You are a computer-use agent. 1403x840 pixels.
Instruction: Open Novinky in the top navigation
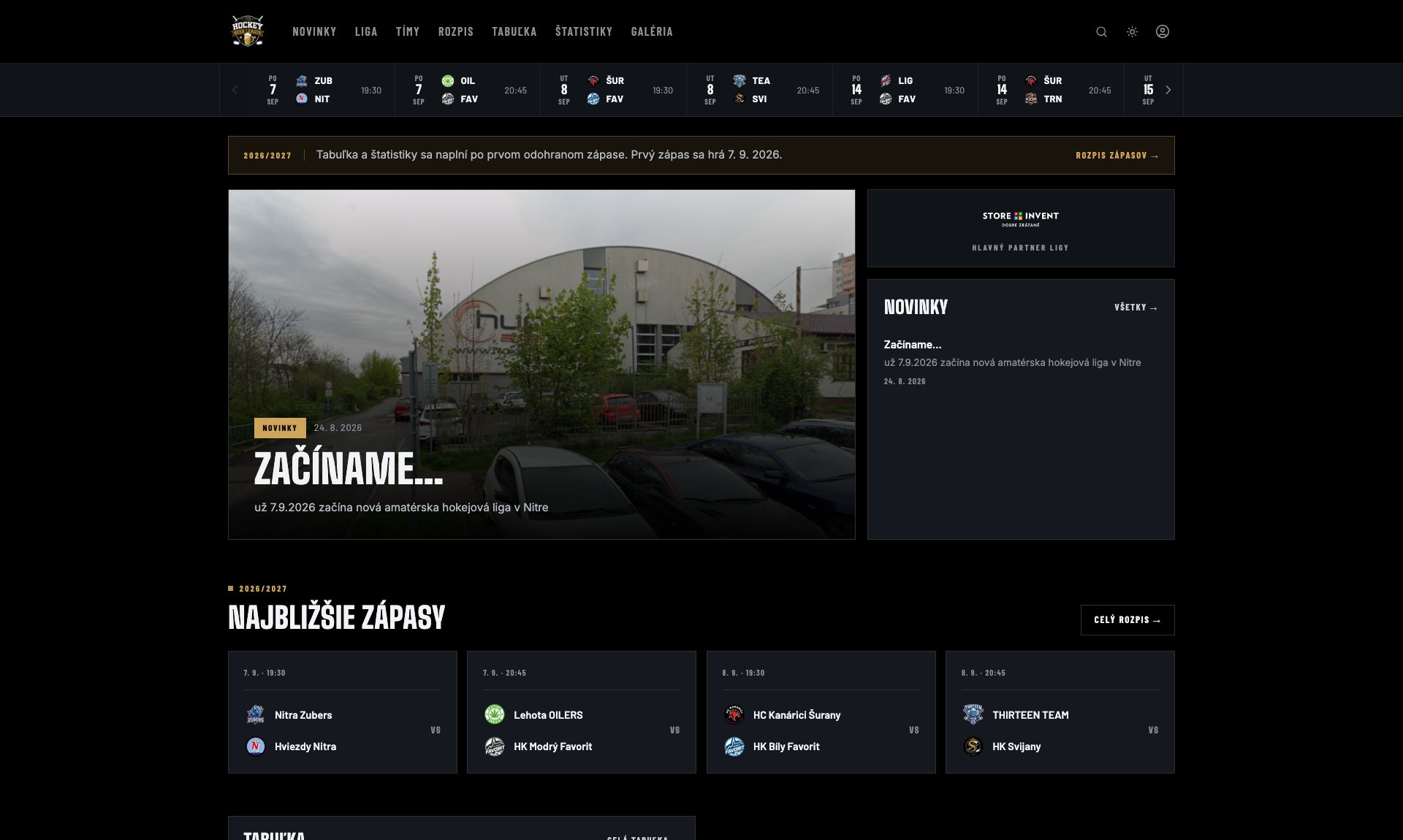(x=314, y=31)
